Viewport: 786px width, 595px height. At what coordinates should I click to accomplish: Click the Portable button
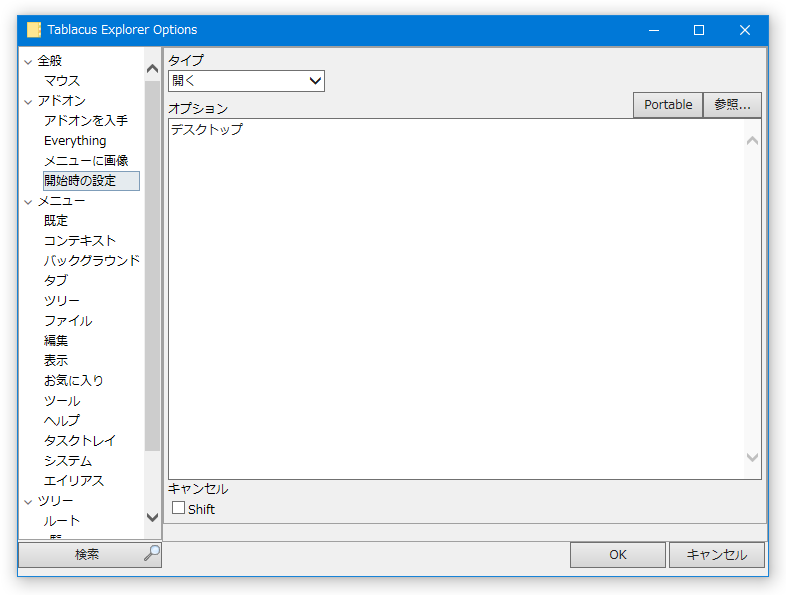(x=668, y=105)
